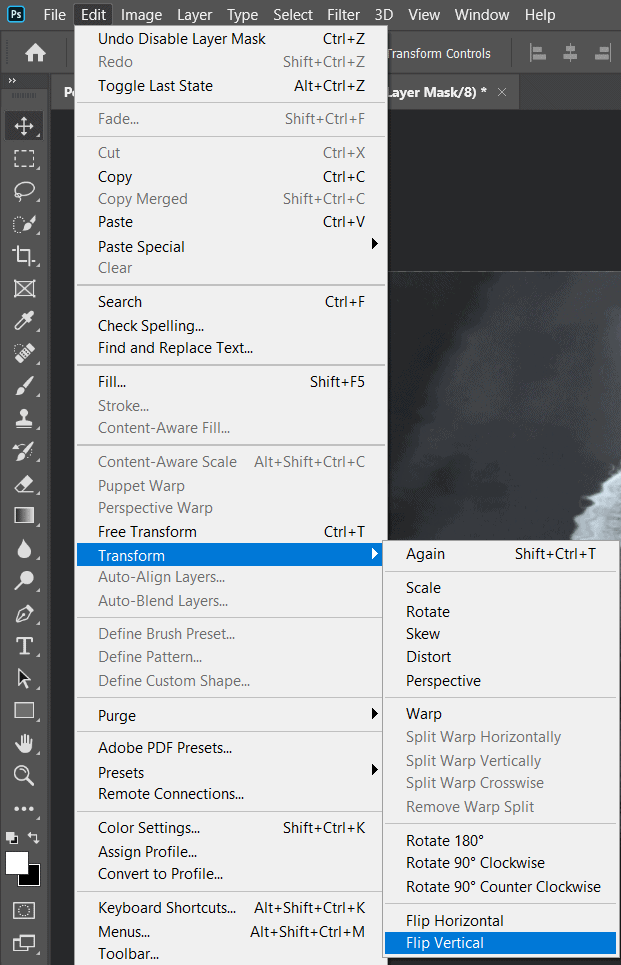
Task: Swap foreground and background colors
Action: 34,838
